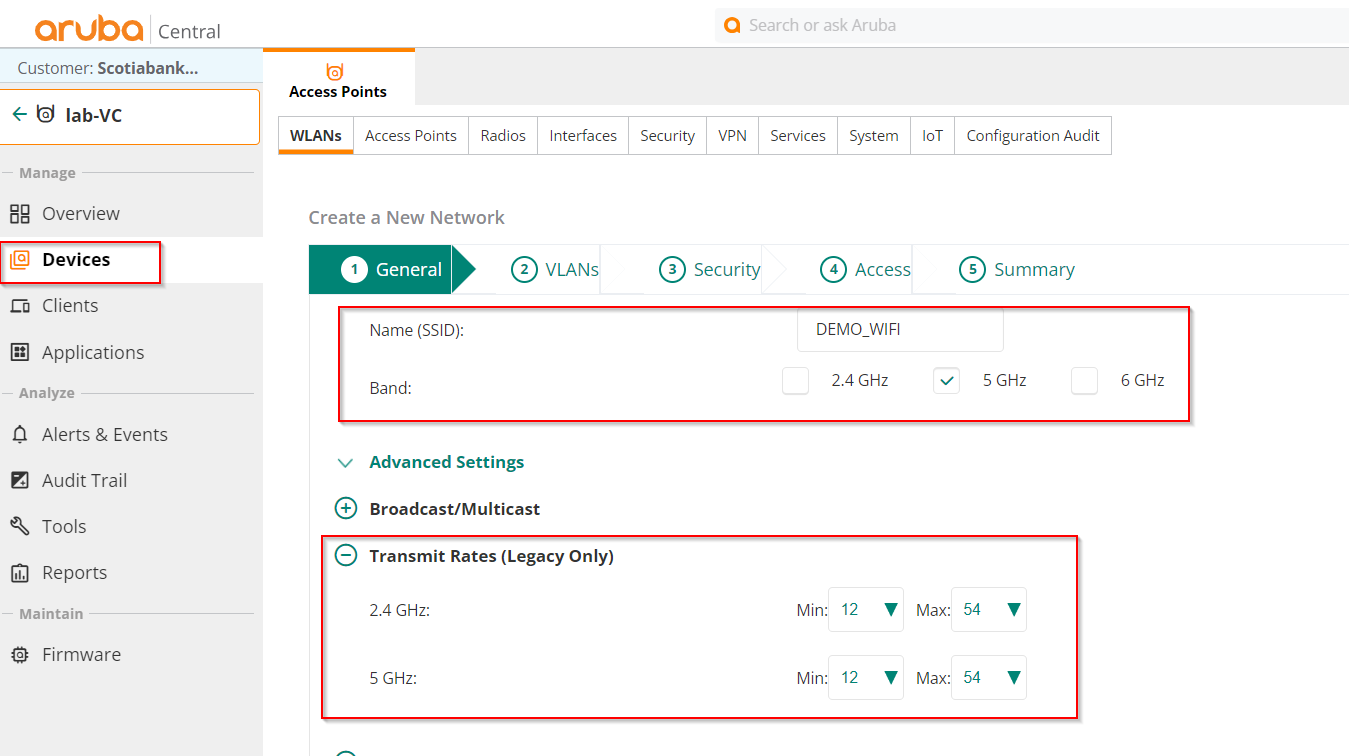Open the Radios tab

pyautogui.click(x=503, y=136)
